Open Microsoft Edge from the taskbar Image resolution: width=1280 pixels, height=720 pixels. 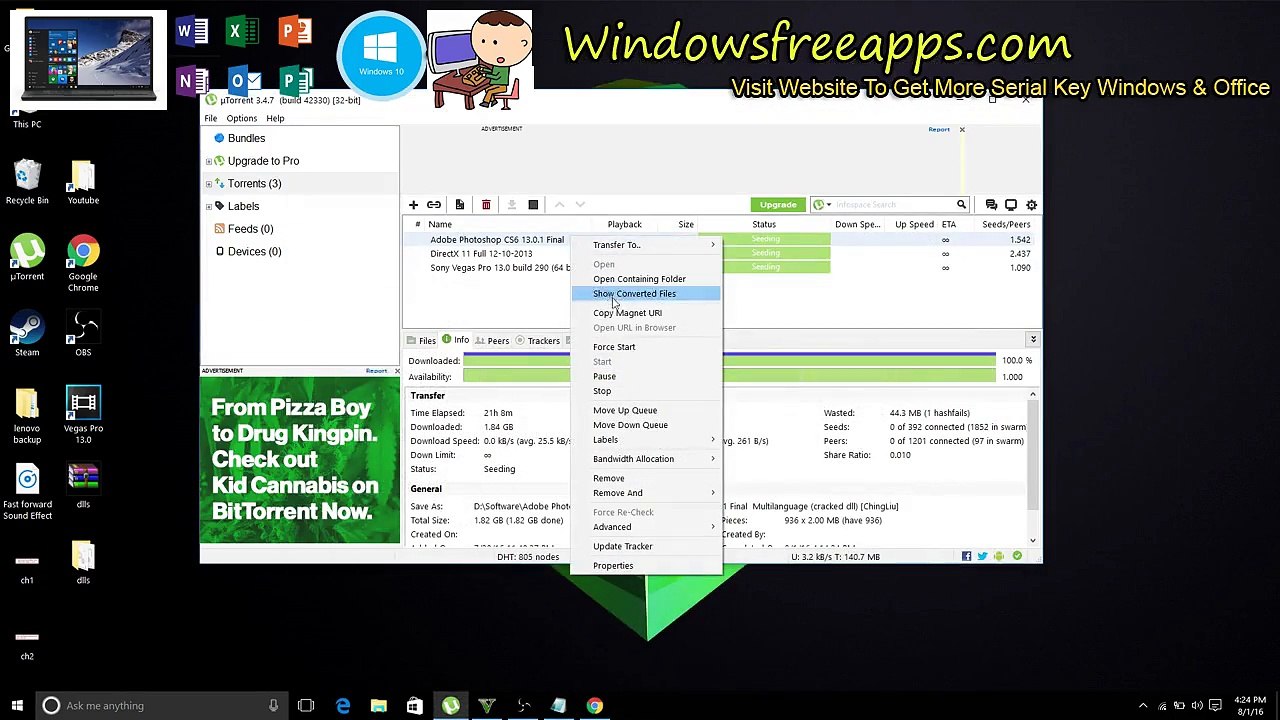click(x=343, y=706)
